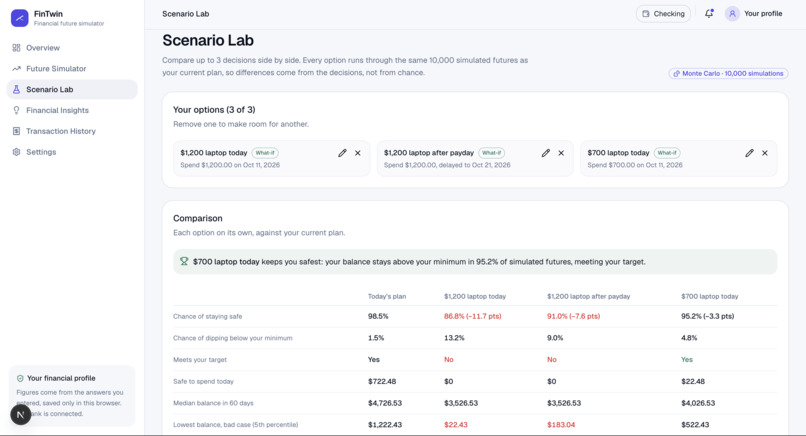Click What-if tag on $1,200 laptop after payday

491,153
